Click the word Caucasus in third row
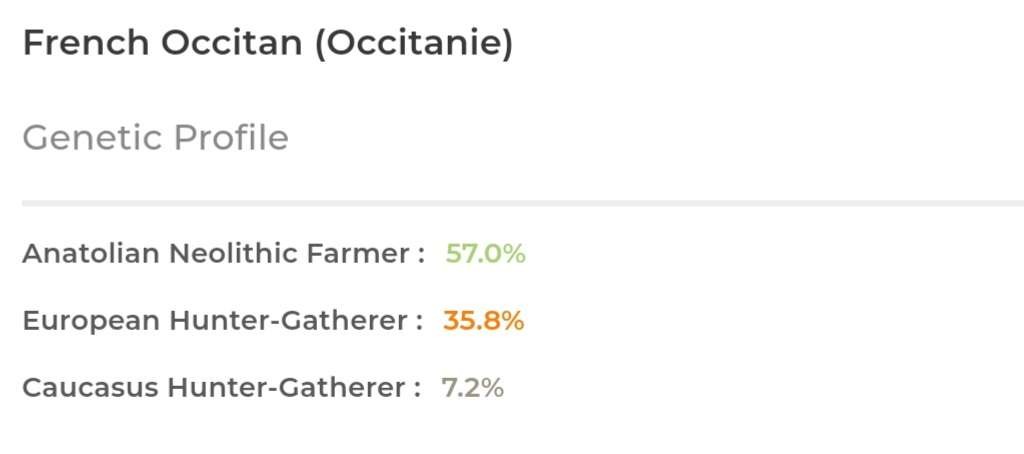This screenshot has width=1024, height=454. point(91,388)
